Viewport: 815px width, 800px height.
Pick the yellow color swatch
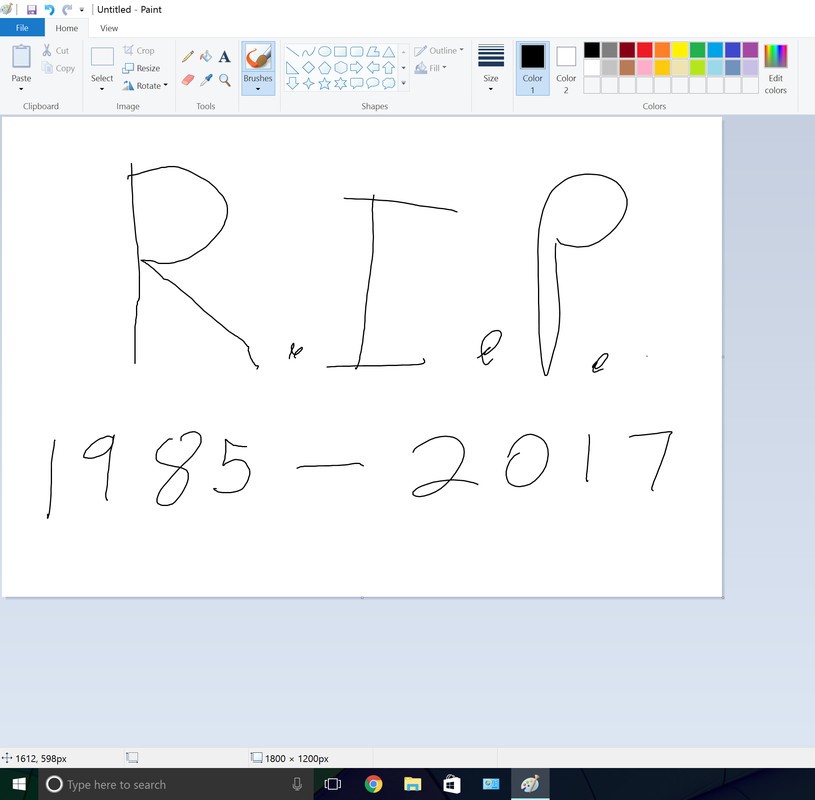coord(679,50)
